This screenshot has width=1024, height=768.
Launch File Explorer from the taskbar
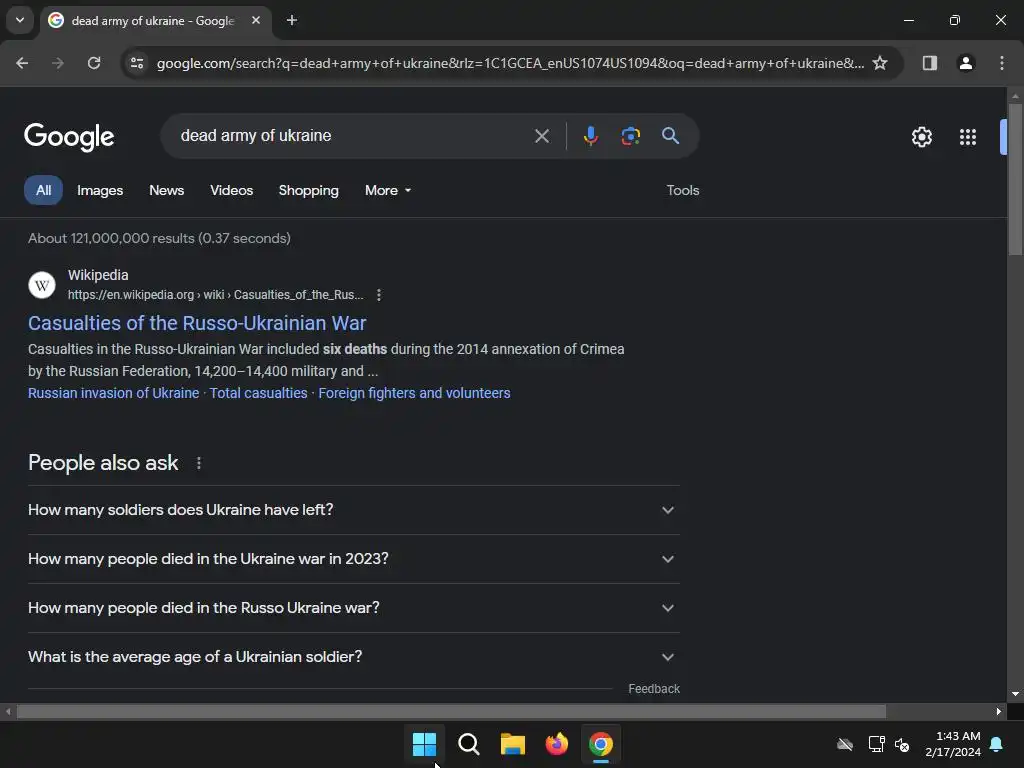[x=513, y=744]
